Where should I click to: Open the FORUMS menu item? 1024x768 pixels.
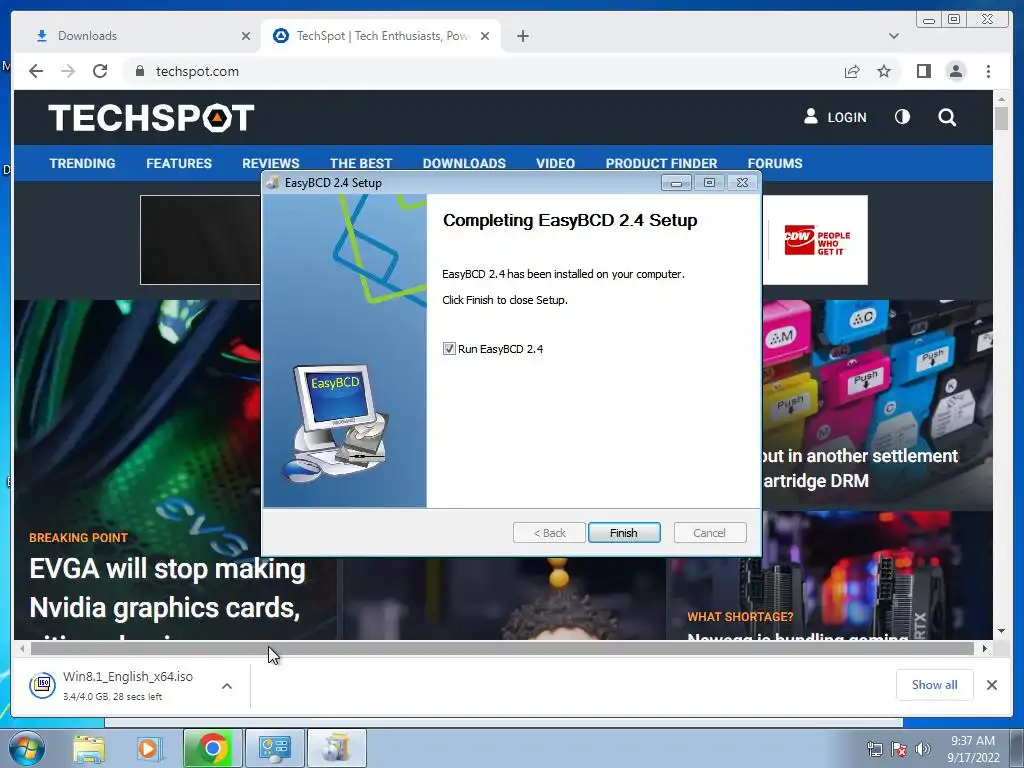(x=775, y=163)
